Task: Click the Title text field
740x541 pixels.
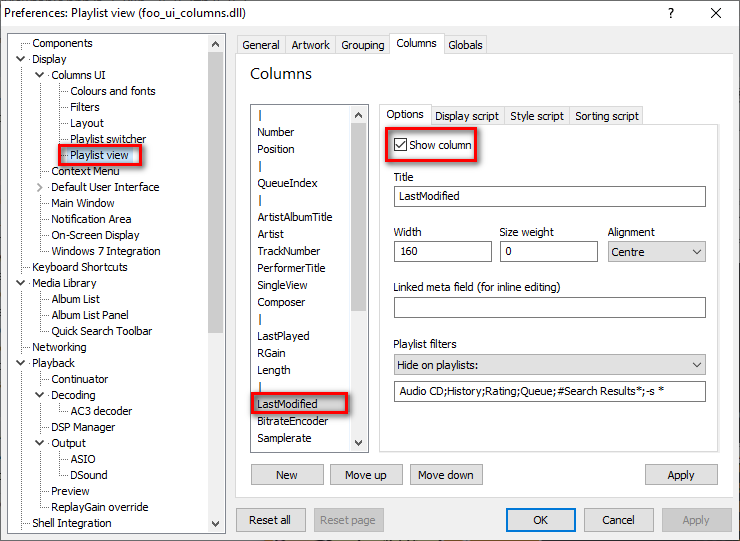Action: pos(549,196)
